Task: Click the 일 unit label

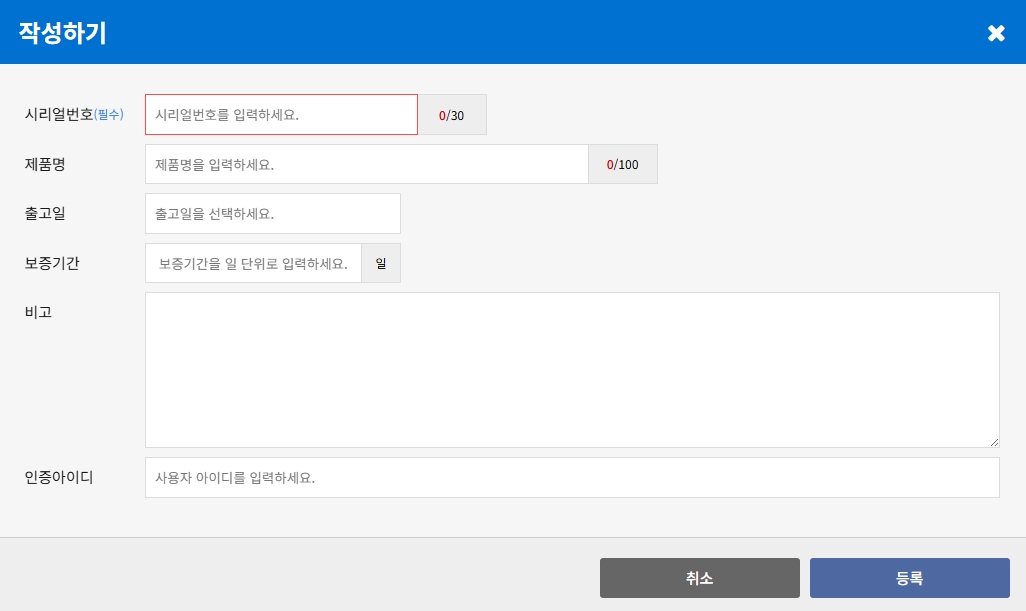Action: [x=381, y=263]
